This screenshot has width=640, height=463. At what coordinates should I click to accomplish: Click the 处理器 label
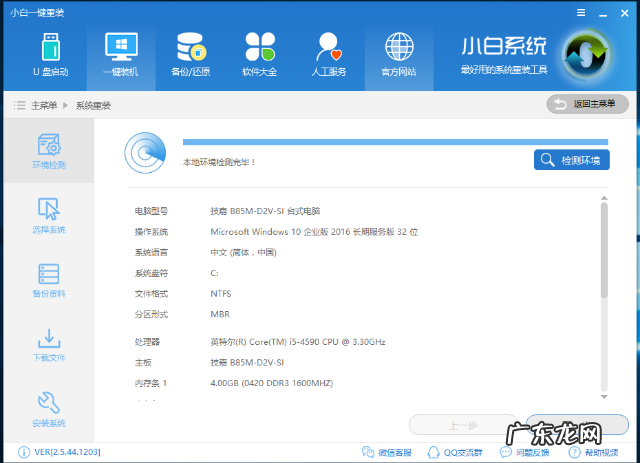pos(147,342)
